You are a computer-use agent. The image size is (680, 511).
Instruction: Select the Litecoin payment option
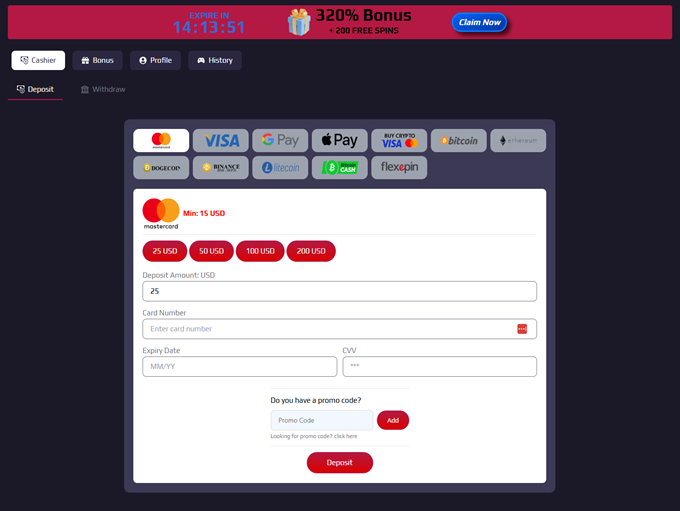click(280, 168)
